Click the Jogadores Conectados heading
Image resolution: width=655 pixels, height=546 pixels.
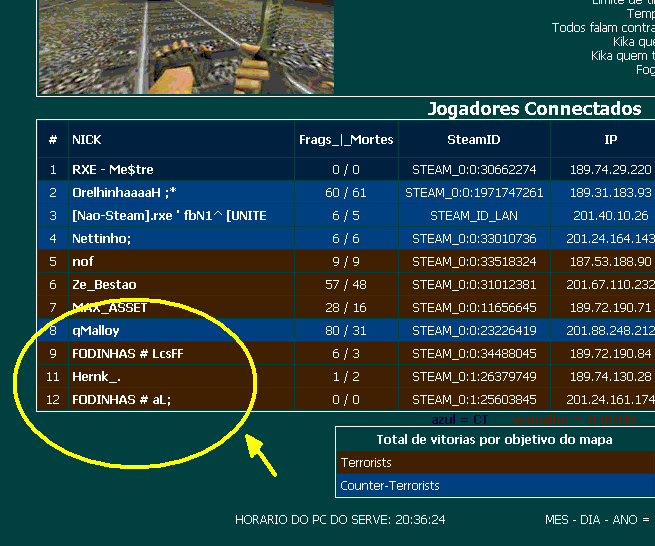(x=534, y=108)
